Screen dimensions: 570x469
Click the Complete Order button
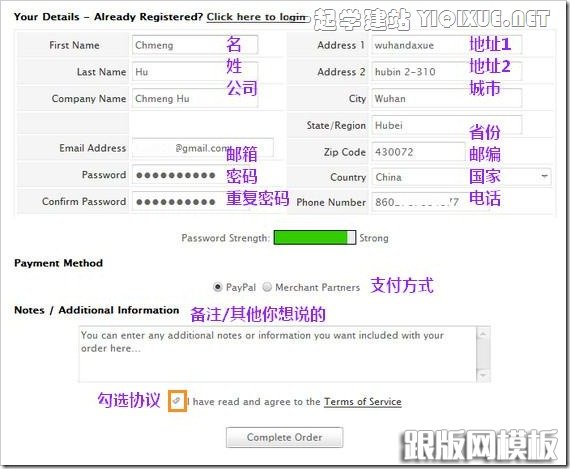pyautogui.click(x=285, y=437)
